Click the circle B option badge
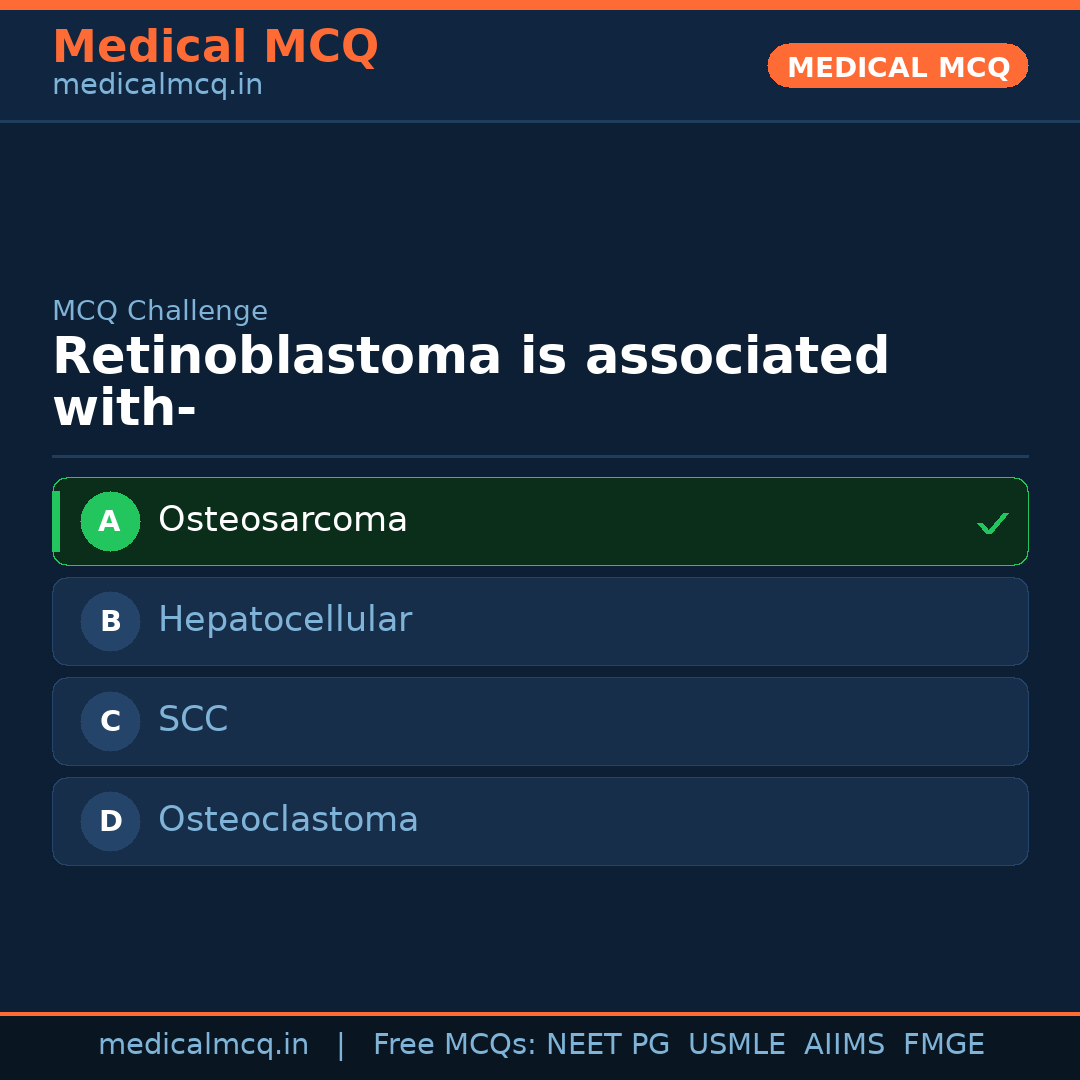Viewport: 1080px width, 1080px height. coord(110,621)
